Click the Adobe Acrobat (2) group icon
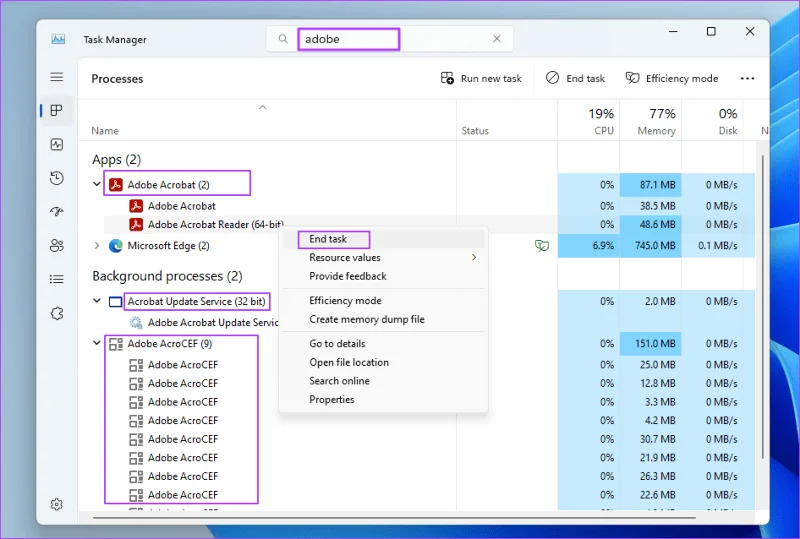The width and height of the screenshot is (800, 539). 116,184
